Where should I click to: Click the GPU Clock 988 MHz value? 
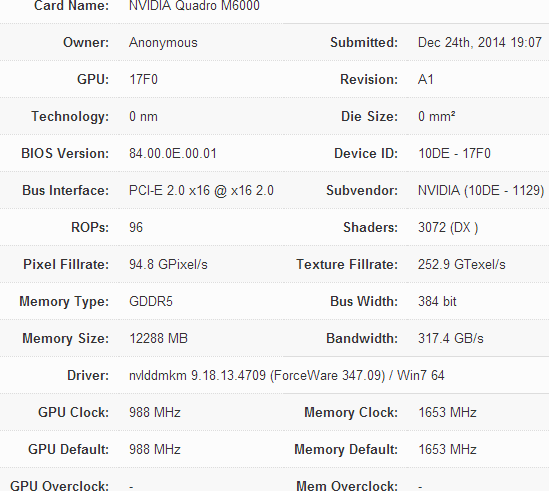click(155, 413)
